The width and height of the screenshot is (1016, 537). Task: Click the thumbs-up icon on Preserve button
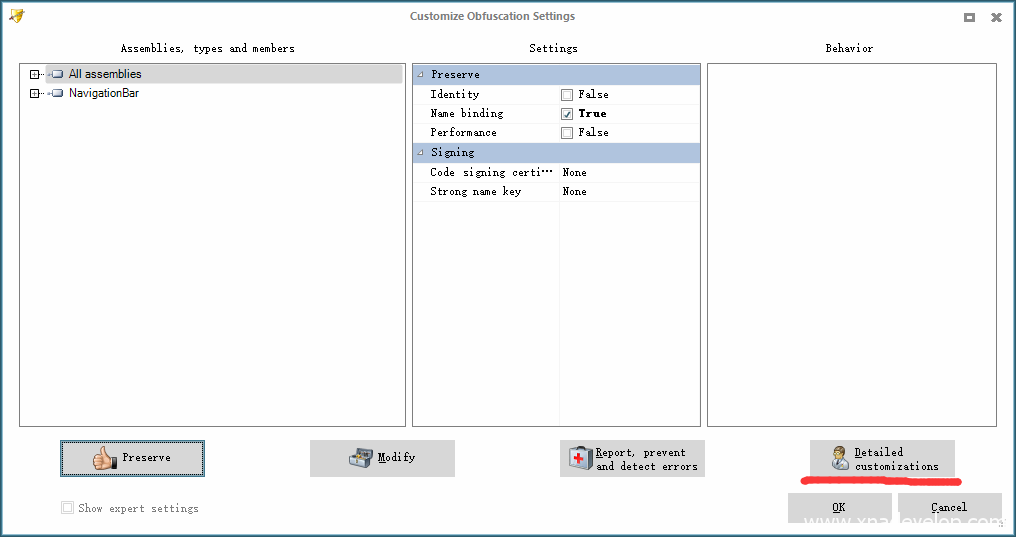(104, 458)
